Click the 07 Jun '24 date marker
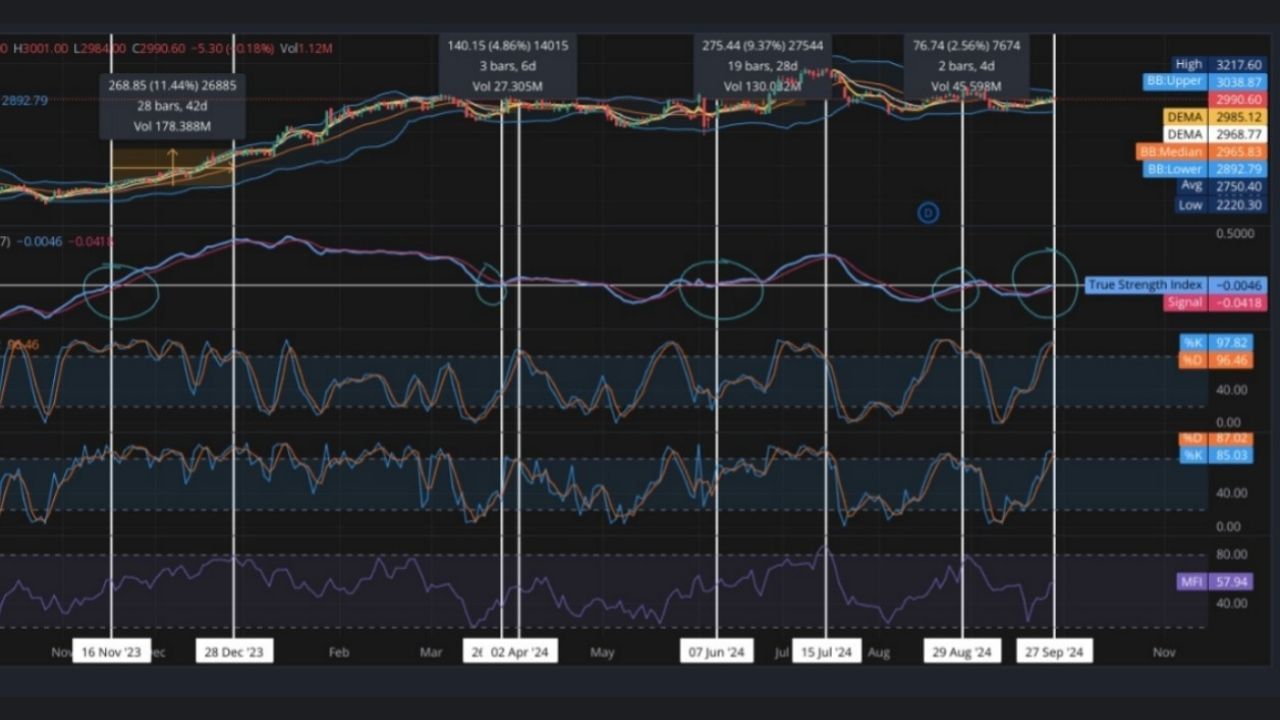Image resolution: width=1280 pixels, height=720 pixels. 716,652
